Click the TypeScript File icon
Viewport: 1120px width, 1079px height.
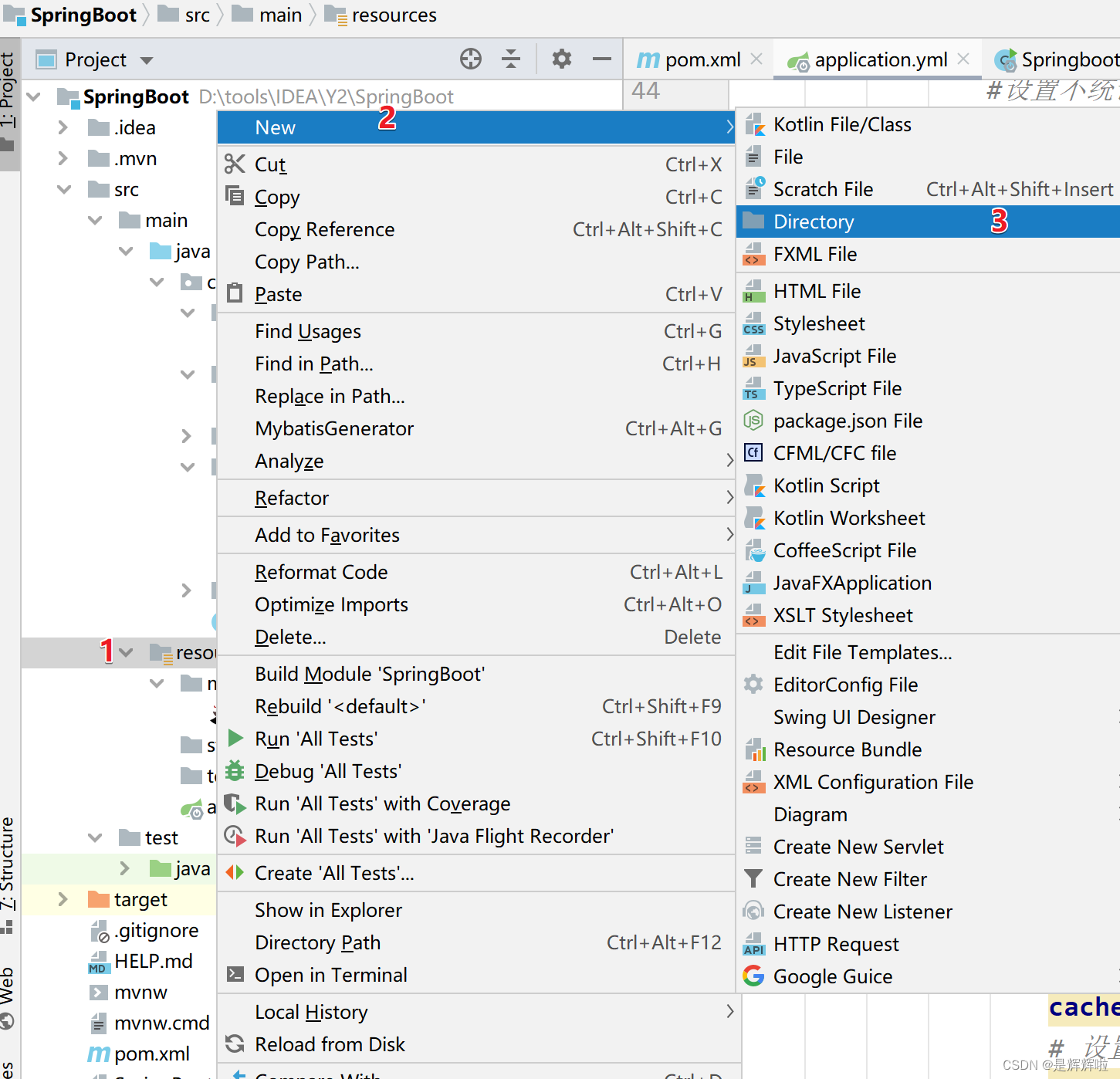coord(753,388)
